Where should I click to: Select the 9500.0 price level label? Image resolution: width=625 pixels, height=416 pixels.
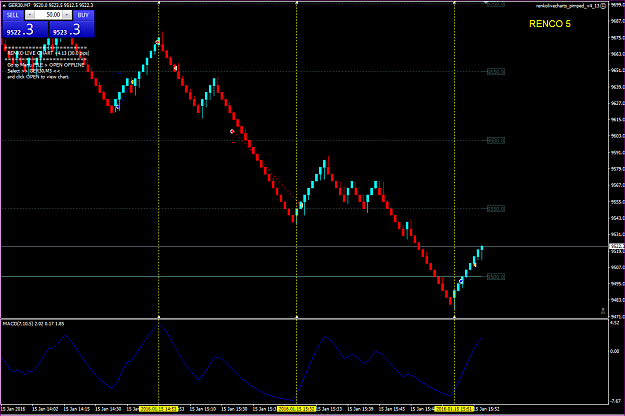496,277
